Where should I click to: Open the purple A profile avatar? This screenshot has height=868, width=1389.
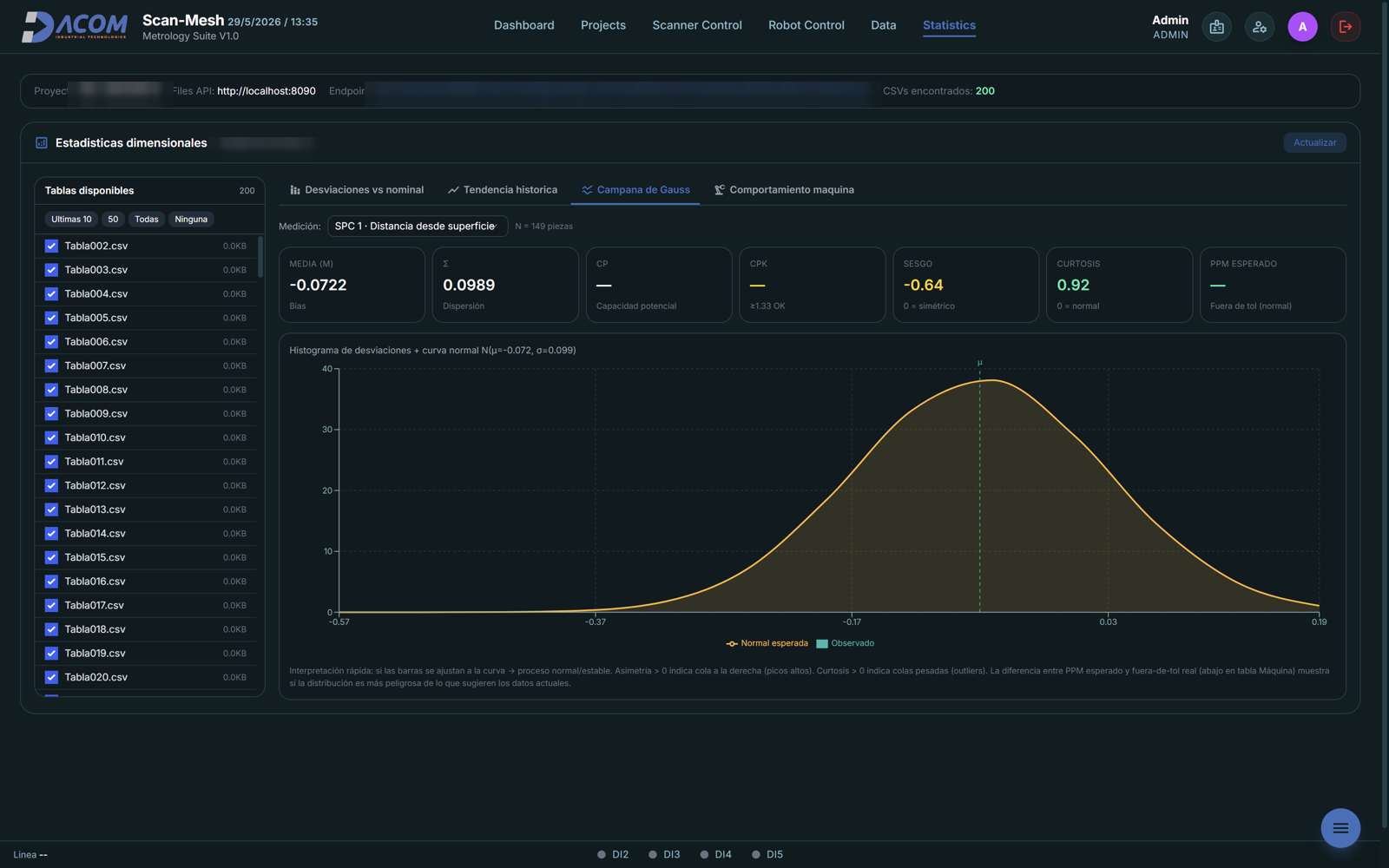[1302, 27]
